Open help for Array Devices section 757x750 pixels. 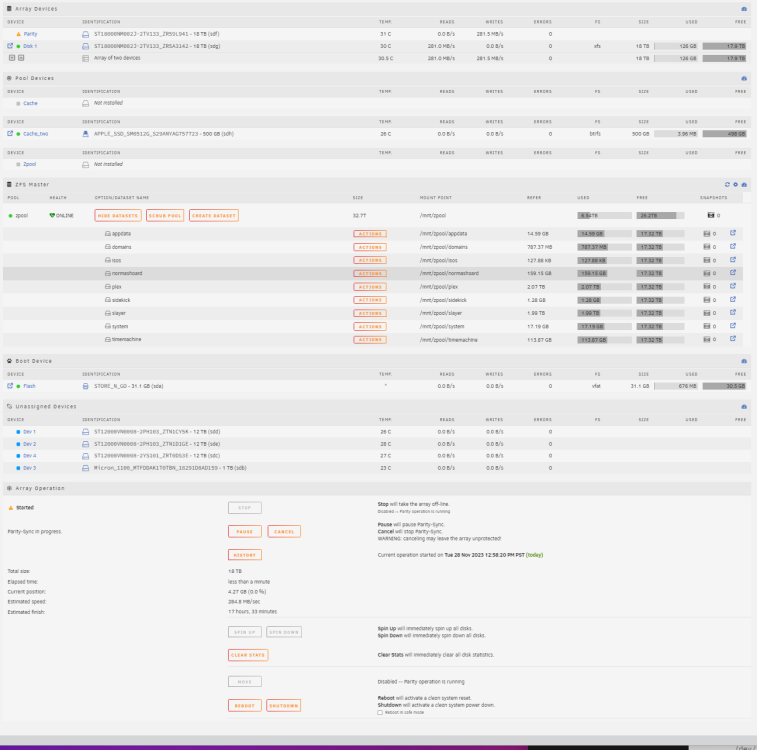tap(743, 9)
